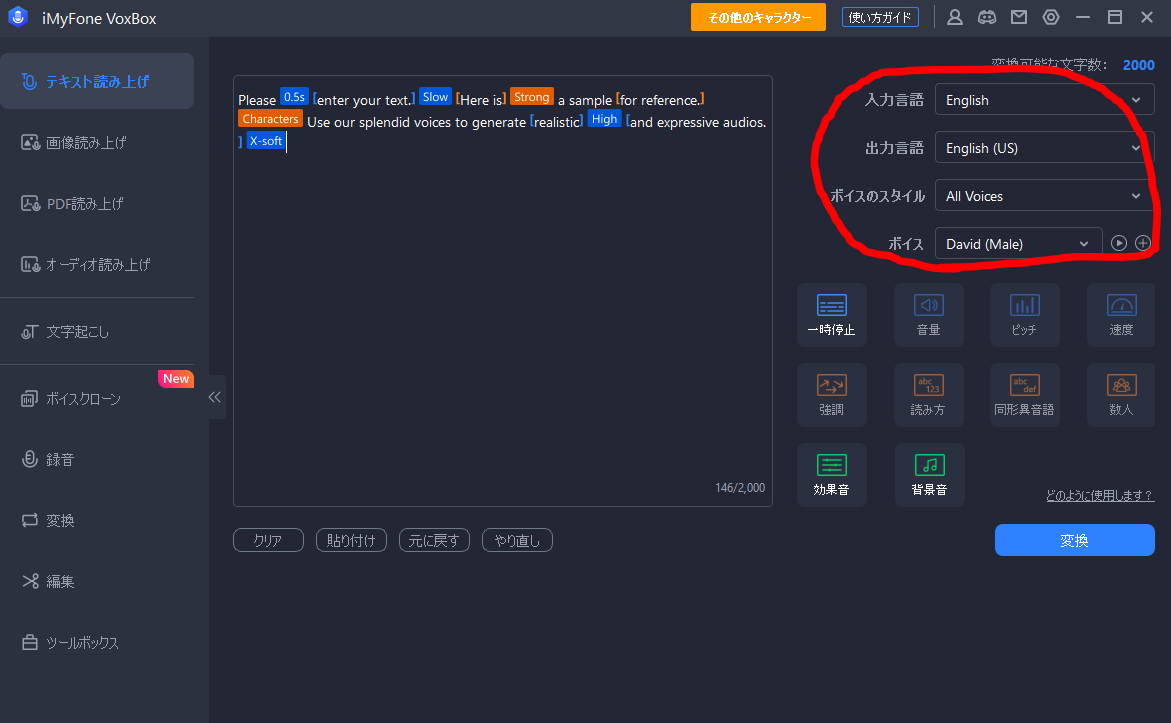Collapse the sidebar with double chevron
The width and height of the screenshot is (1171, 723).
(215, 397)
